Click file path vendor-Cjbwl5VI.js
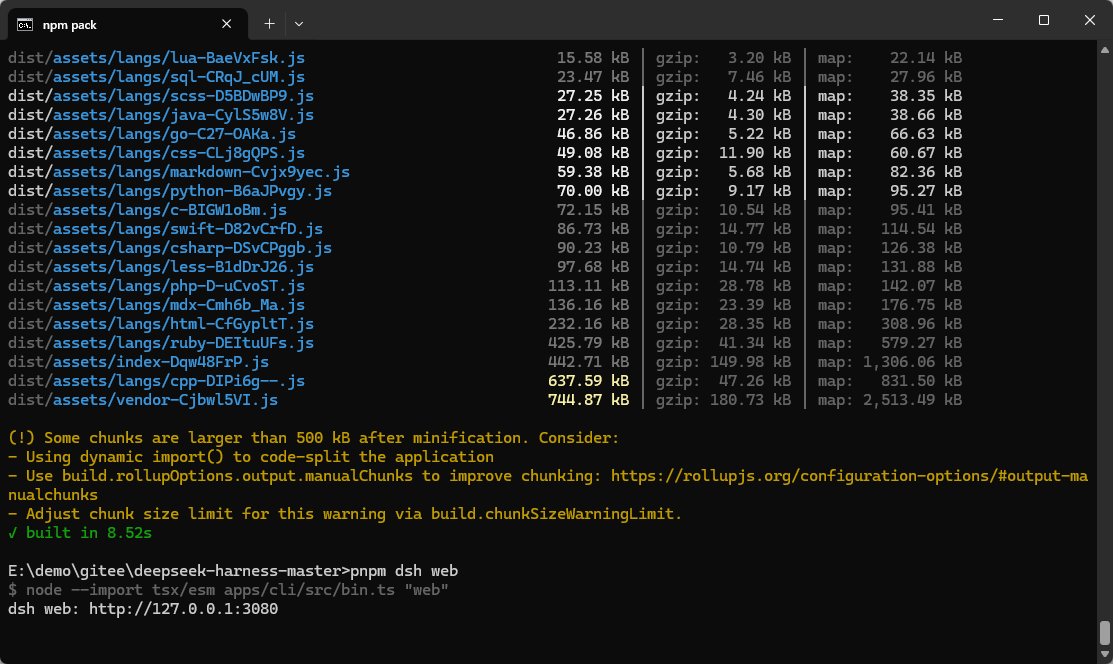Screen dimensions: 1113x664 143,401
